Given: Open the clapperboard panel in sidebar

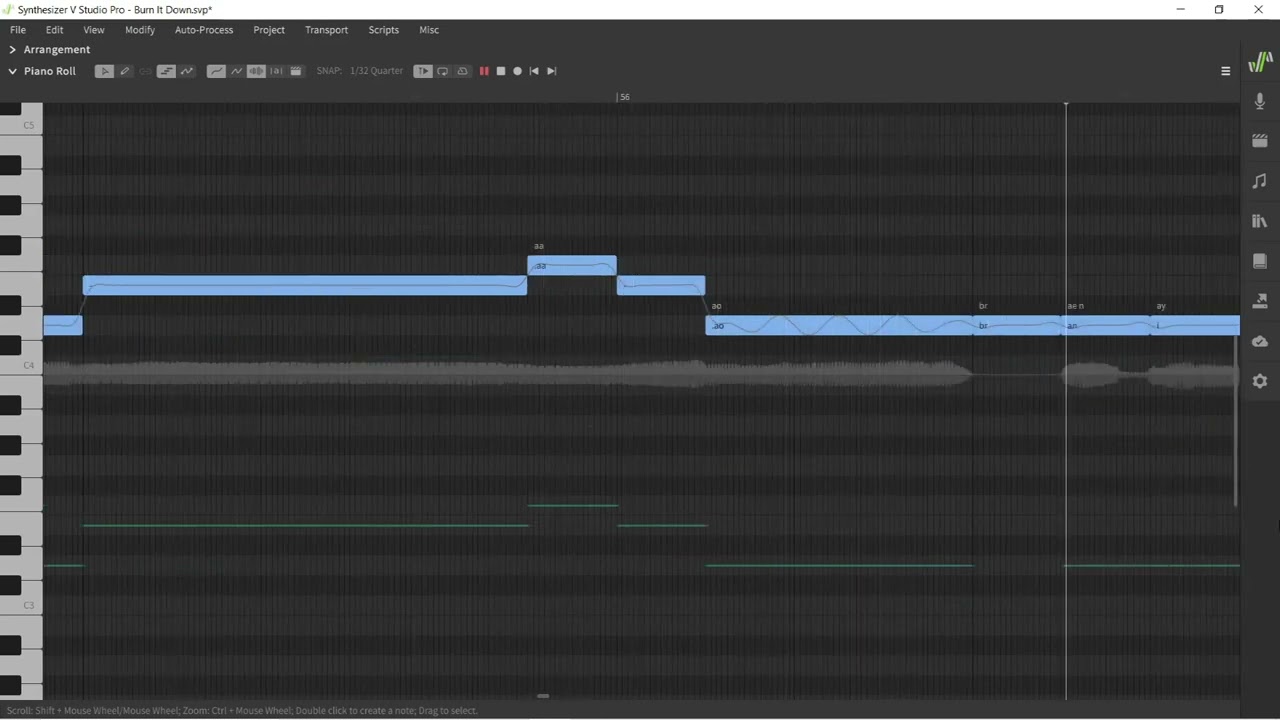Looking at the screenshot, I should pyautogui.click(x=1260, y=141).
